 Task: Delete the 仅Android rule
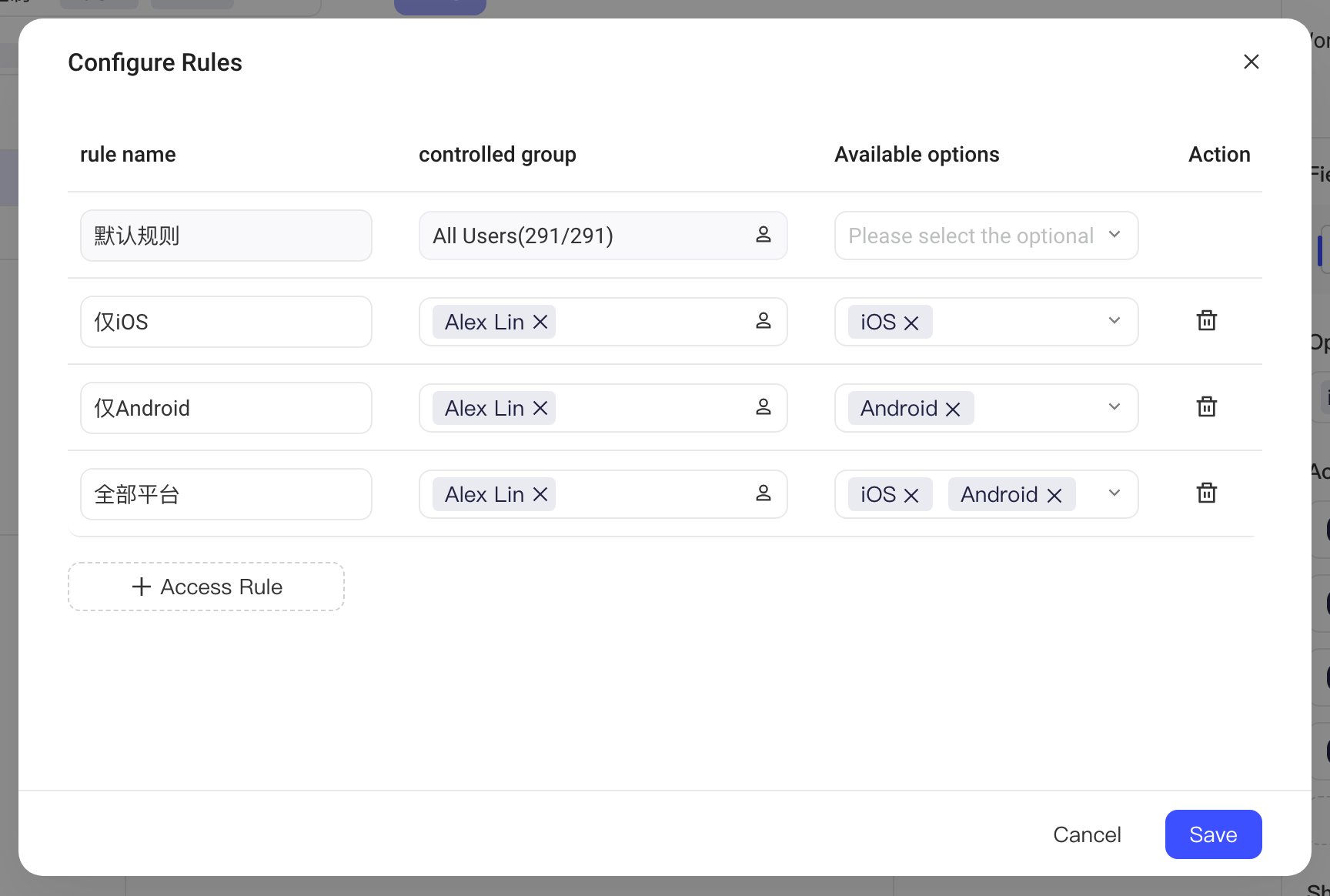1207,406
